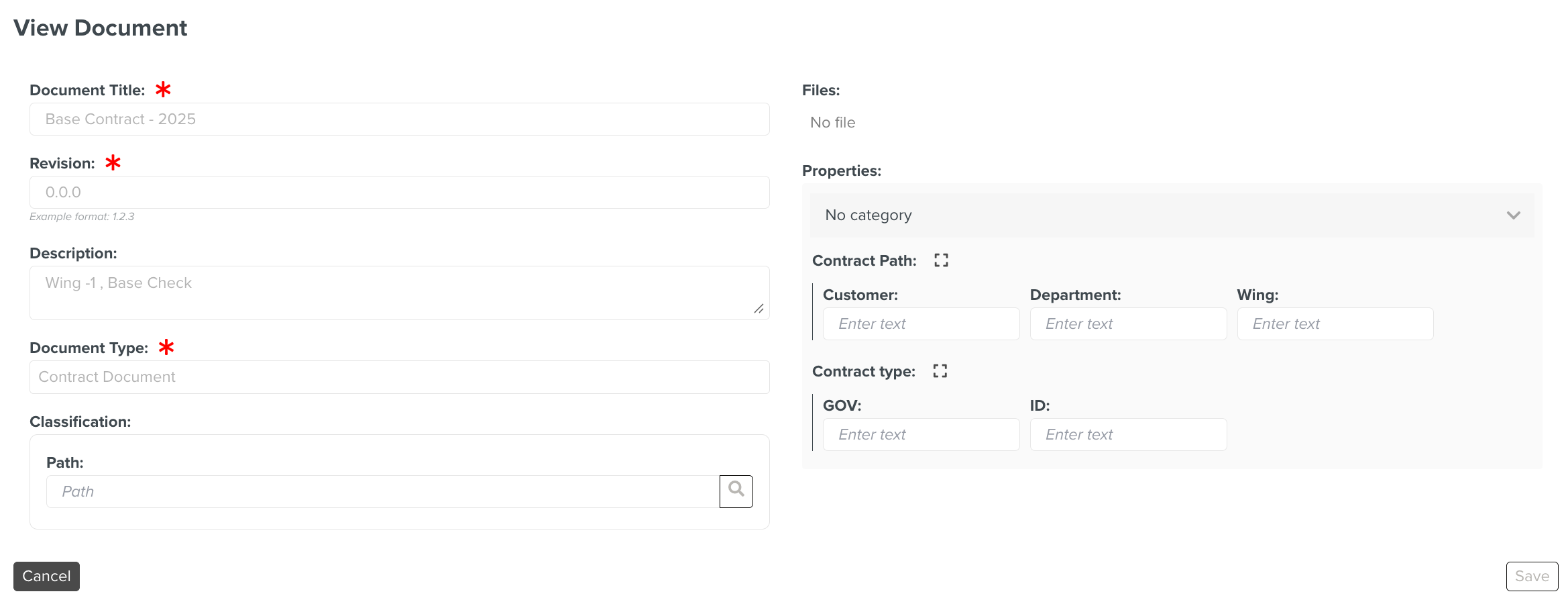Click the disabled Save button
This screenshot has height=604, width=1568.
pyautogui.click(x=1532, y=576)
